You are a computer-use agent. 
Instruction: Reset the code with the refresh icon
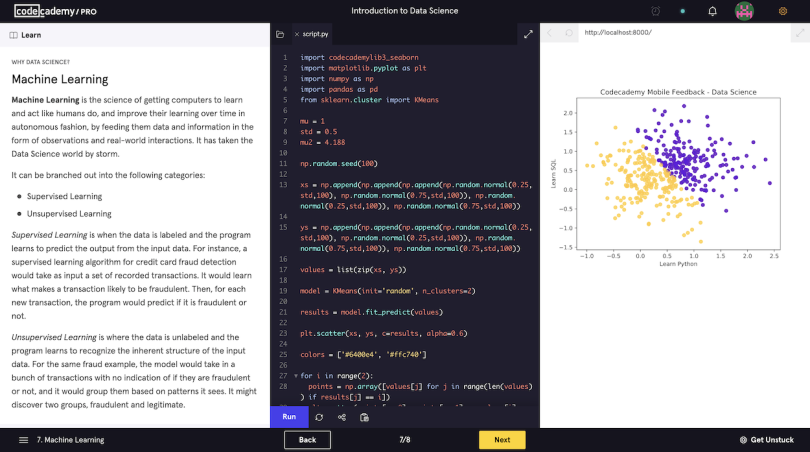pyautogui.click(x=319, y=417)
